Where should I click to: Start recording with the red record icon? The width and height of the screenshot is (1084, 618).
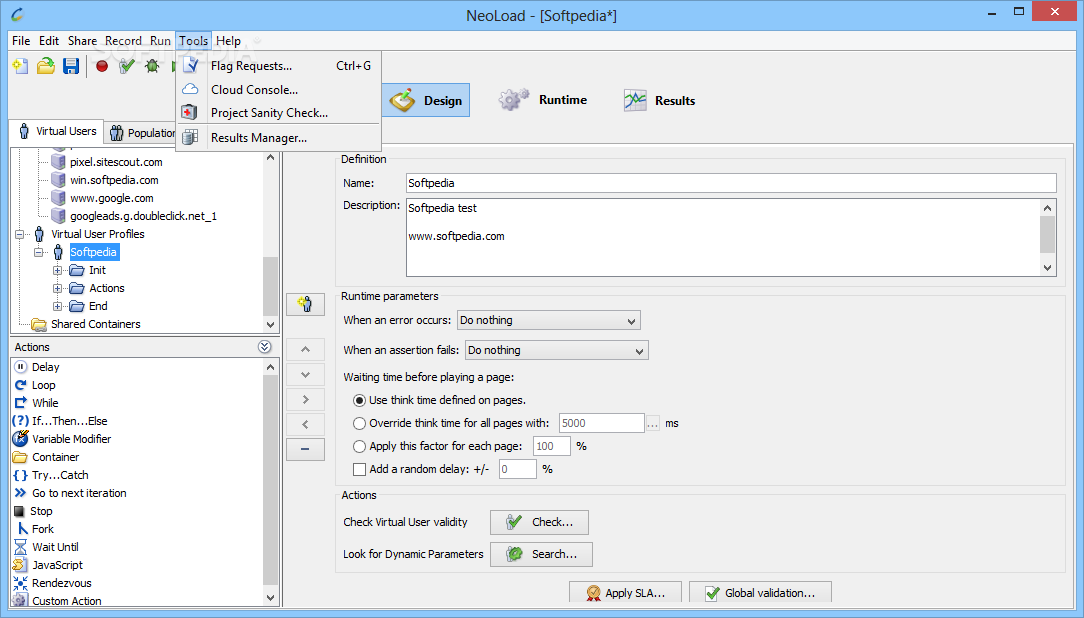tap(102, 66)
